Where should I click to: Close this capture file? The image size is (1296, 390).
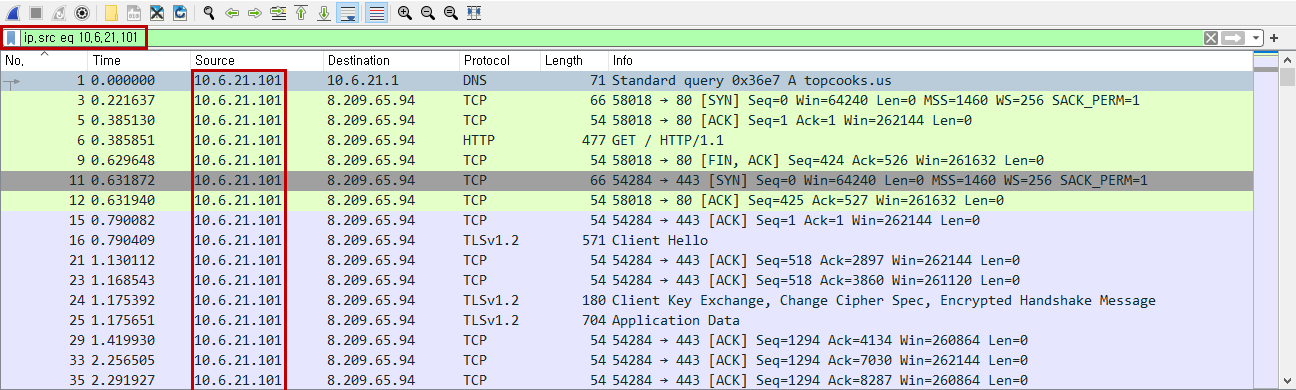coord(157,13)
